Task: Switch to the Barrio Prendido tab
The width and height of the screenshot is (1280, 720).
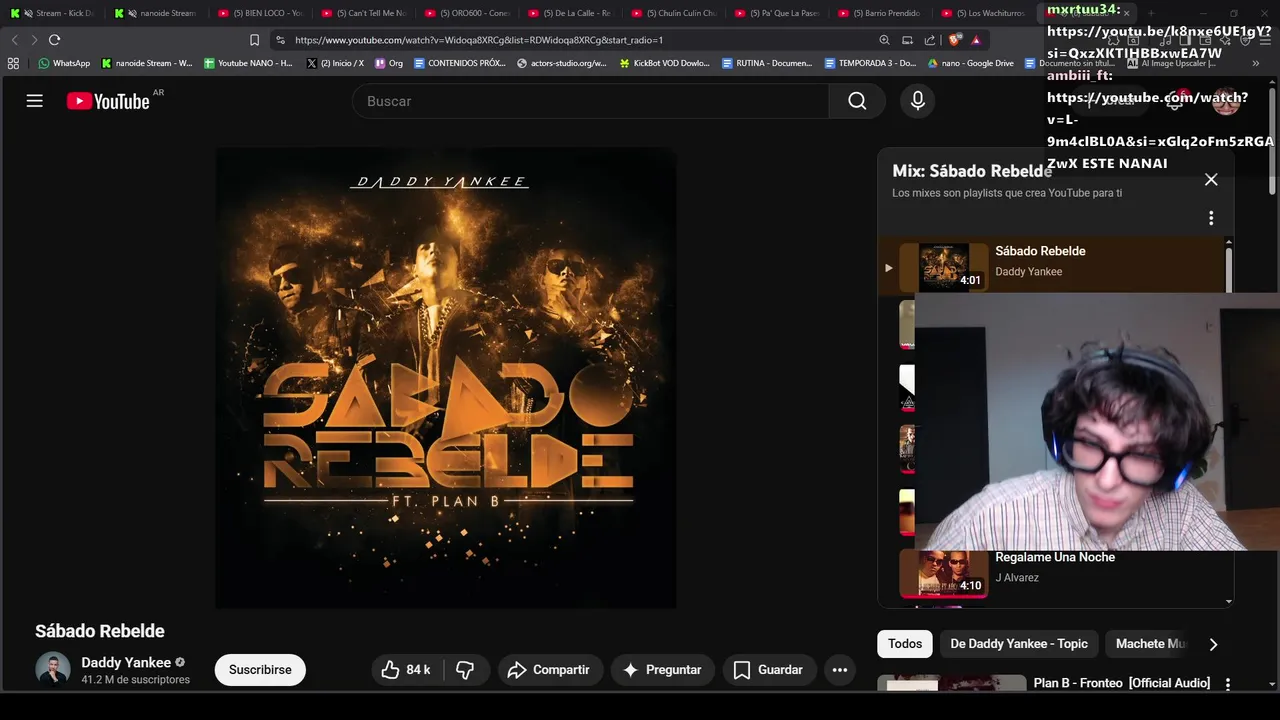Action: tap(879, 13)
